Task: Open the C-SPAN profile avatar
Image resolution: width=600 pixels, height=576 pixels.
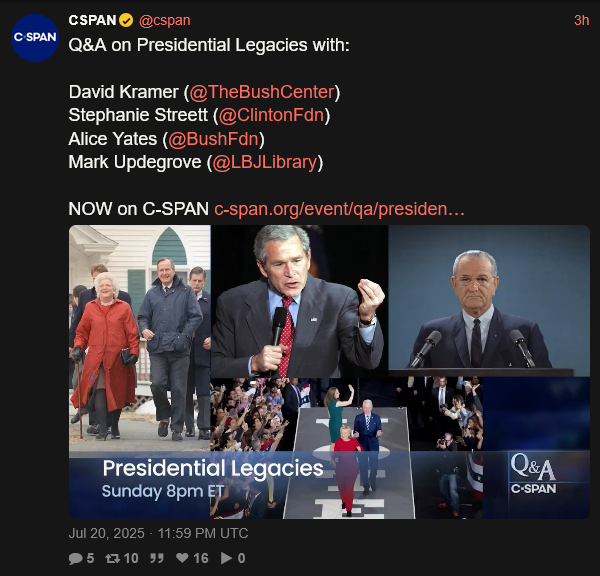Action: point(35,38)
